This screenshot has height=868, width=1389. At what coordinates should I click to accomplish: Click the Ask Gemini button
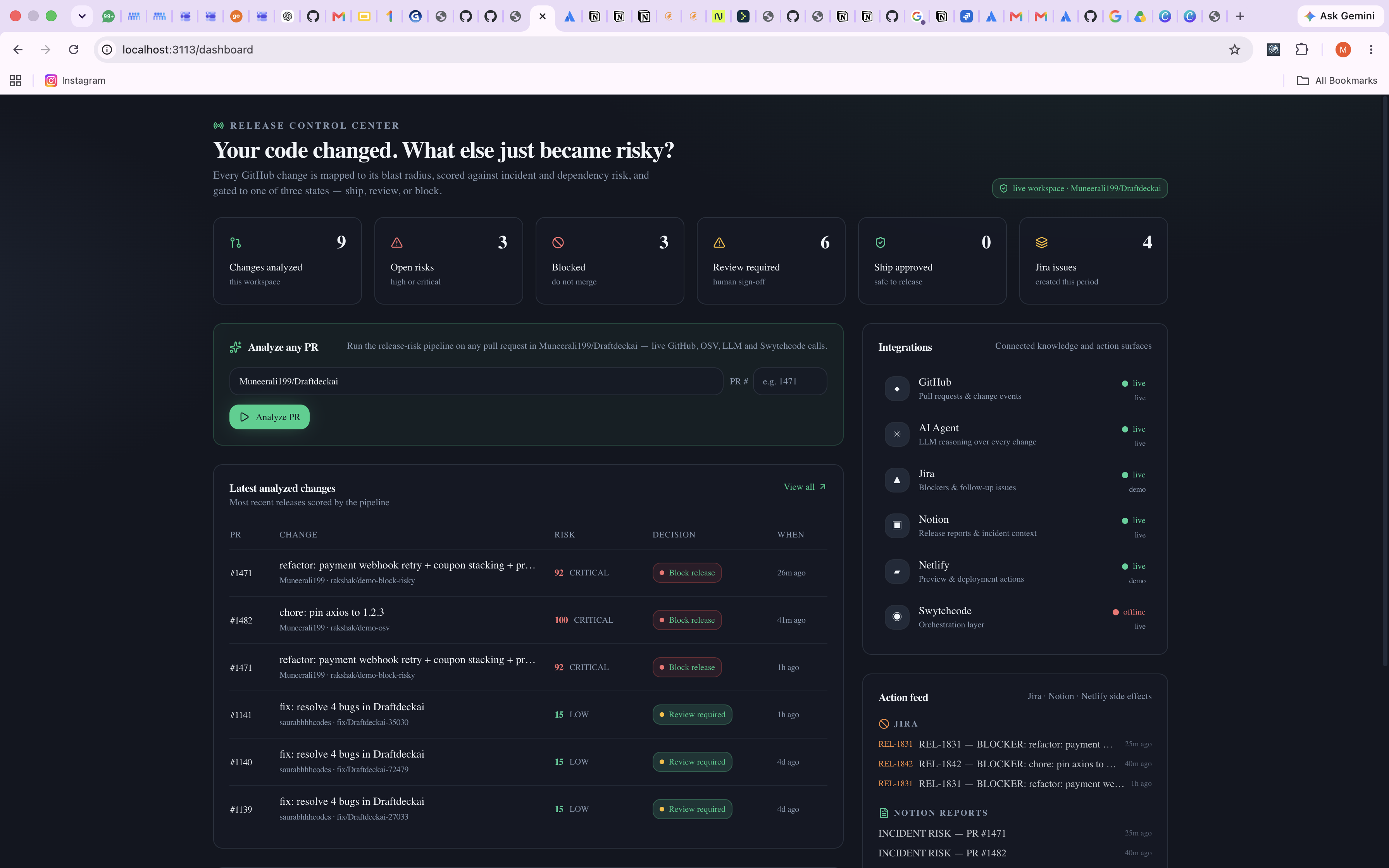[1340, 16]
